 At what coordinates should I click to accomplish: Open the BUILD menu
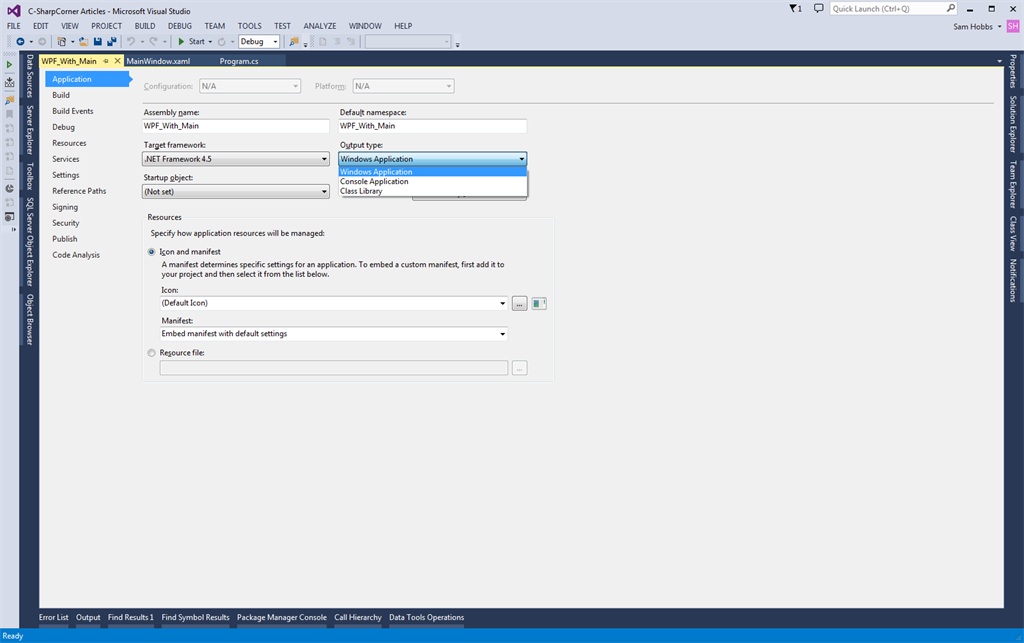[145, 25]
